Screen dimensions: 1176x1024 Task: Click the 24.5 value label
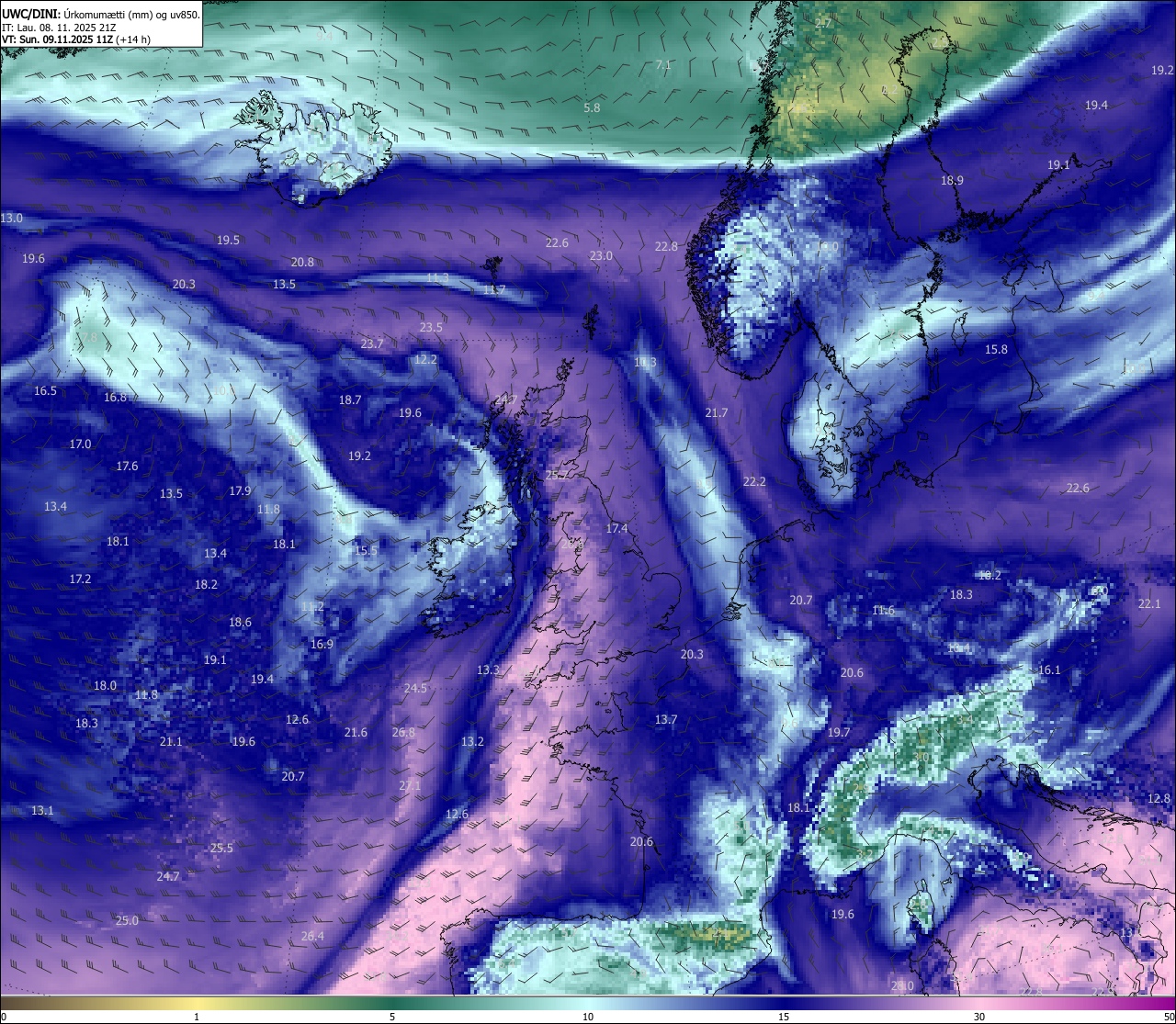[415, 688]
